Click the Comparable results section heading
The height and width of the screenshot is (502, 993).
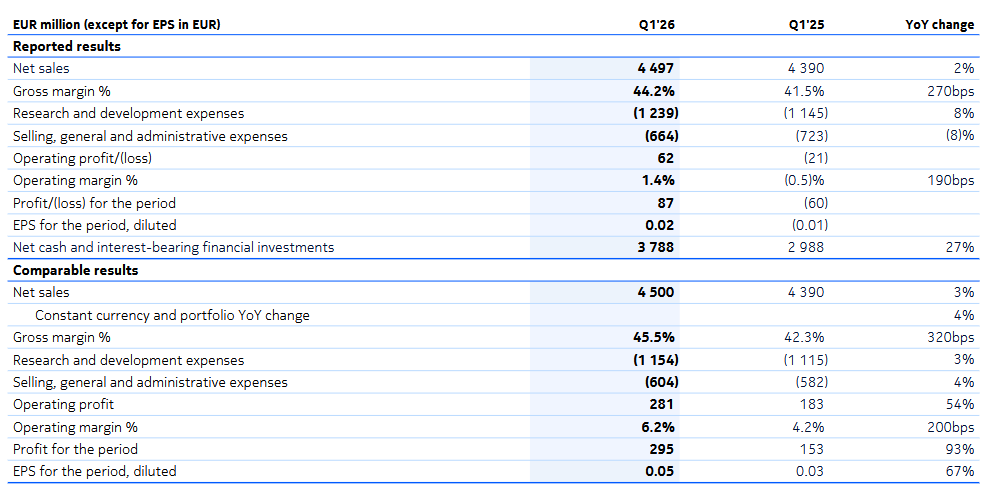click(x=75, y=270)
